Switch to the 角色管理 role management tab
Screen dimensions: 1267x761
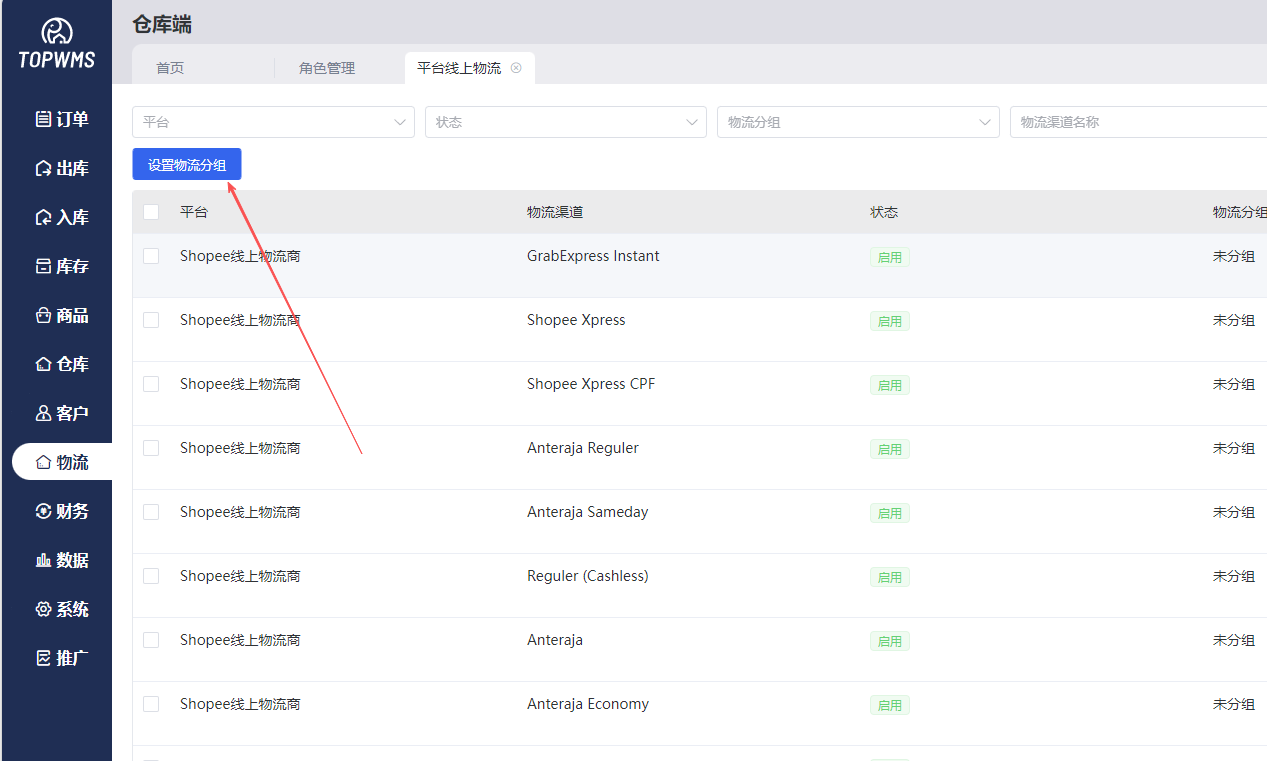pos(327,68)
